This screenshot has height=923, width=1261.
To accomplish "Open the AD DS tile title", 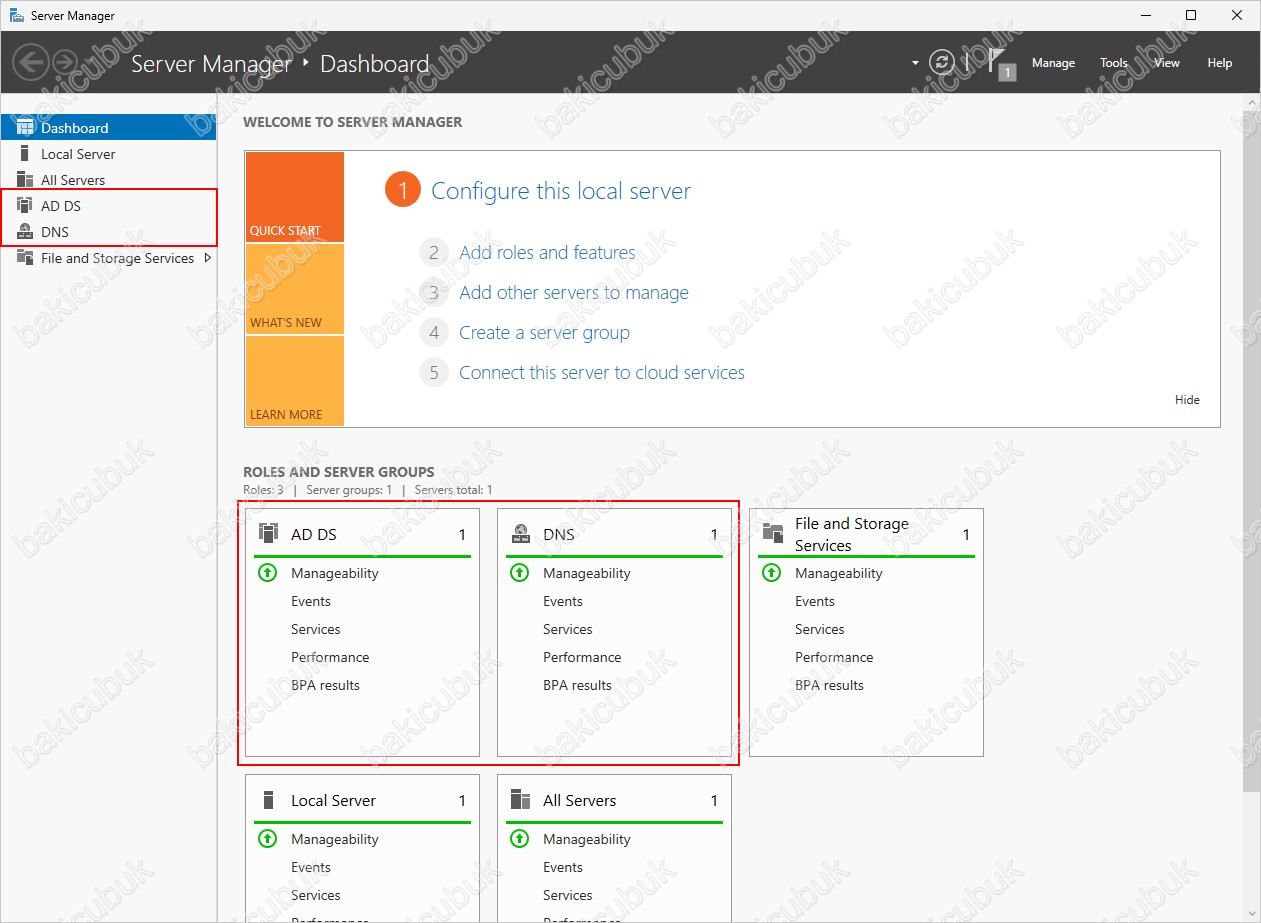I will coord(313,535).
